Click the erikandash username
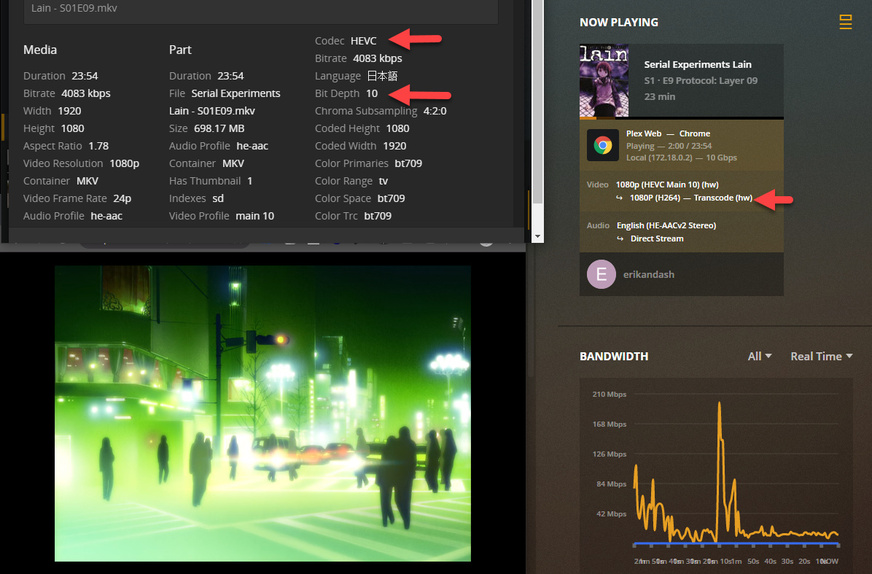 pos(648,274)
